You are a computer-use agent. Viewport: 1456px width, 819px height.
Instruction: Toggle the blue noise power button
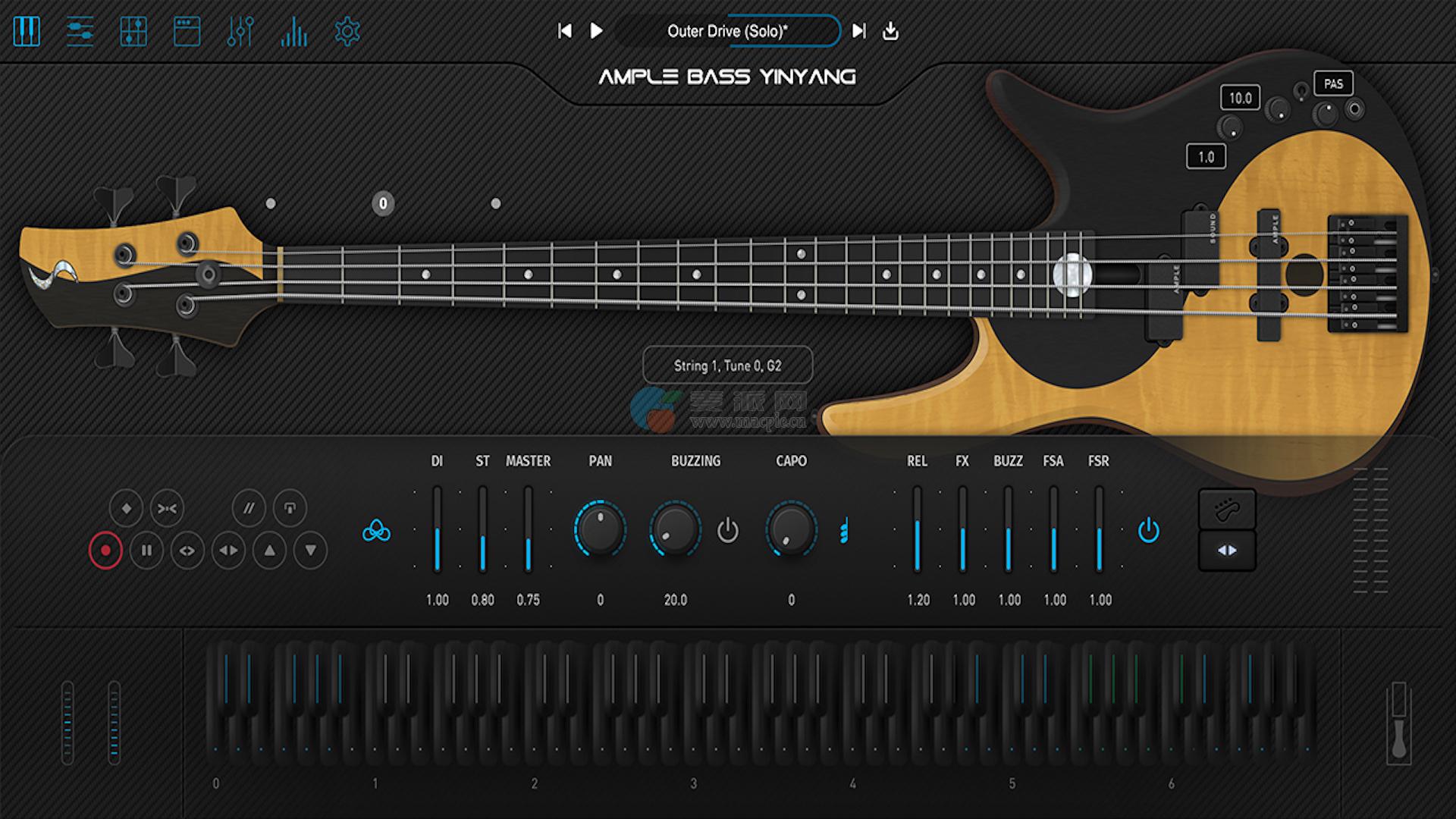pyautogui.click(x=1149, y=530)
